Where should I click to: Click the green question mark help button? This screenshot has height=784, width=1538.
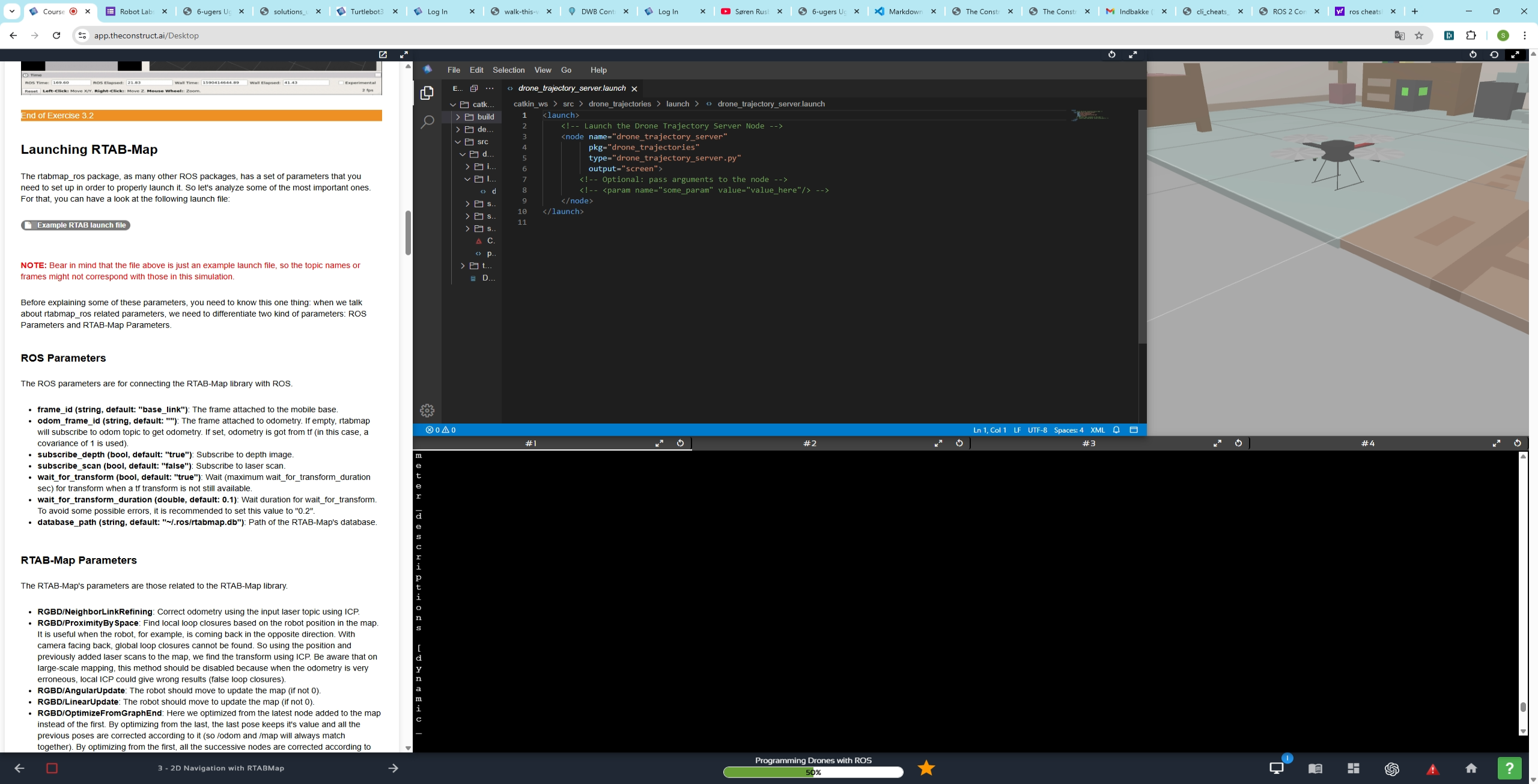(x=1509, y=768)
